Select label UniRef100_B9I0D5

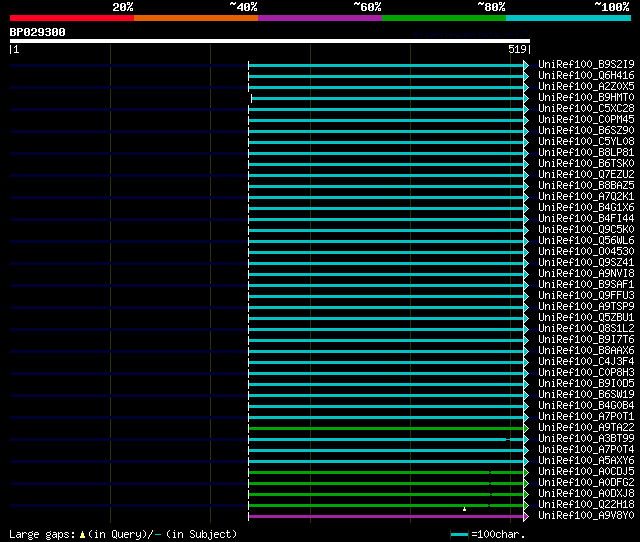(x=586, y=384)
